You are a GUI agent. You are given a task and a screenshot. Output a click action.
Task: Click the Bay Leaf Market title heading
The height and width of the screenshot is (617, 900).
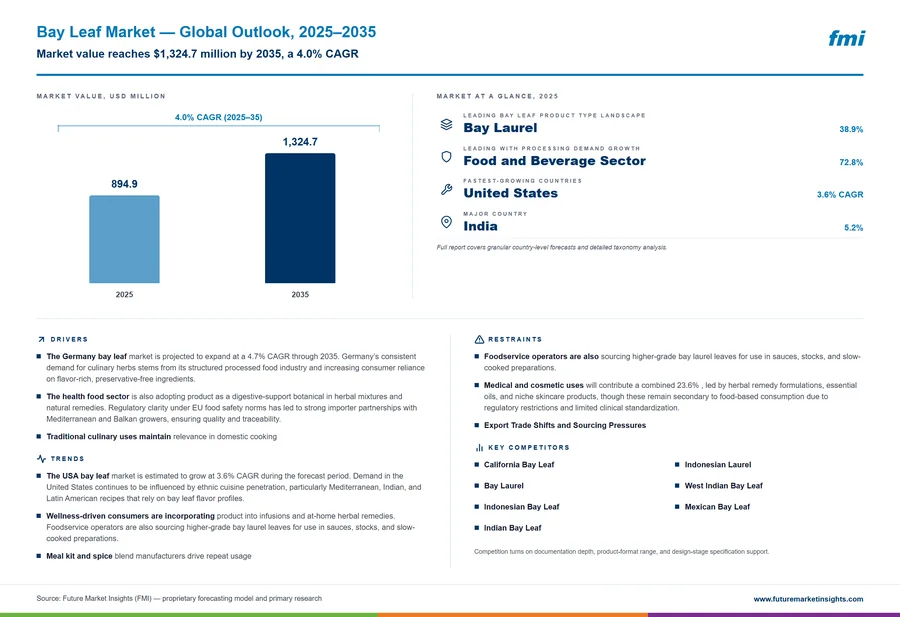point(206,32)
